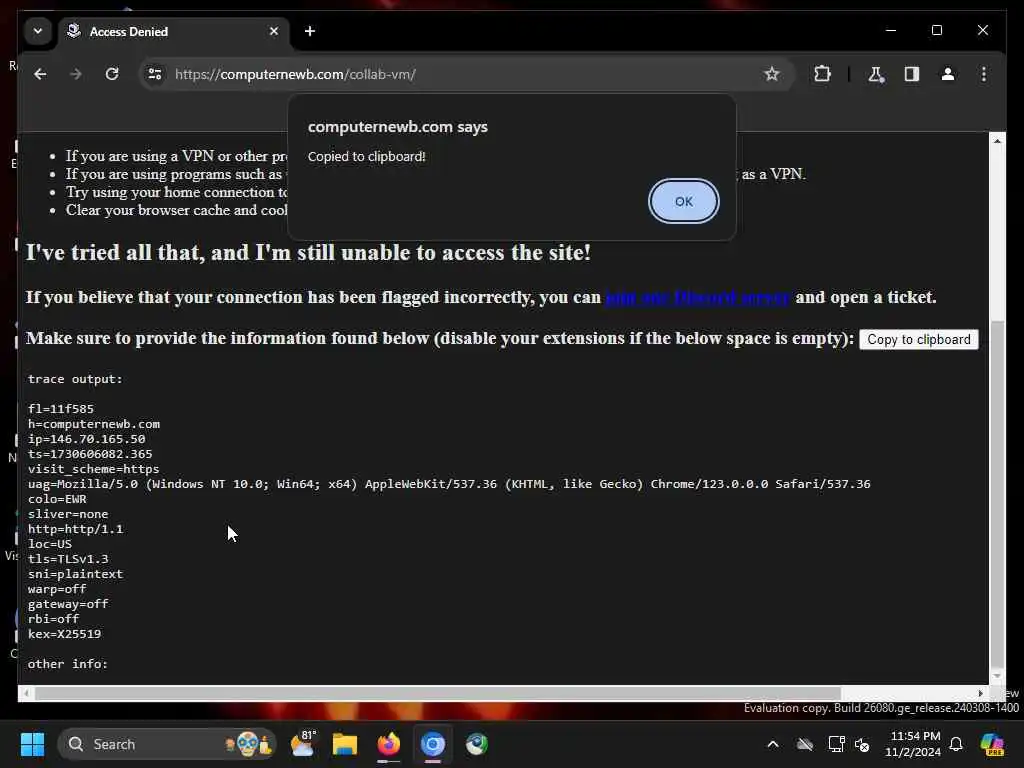Click the vertical scrollbar down arrow
The width and height of the screenshot is (1024, 768).
click(x=997, y=676)
